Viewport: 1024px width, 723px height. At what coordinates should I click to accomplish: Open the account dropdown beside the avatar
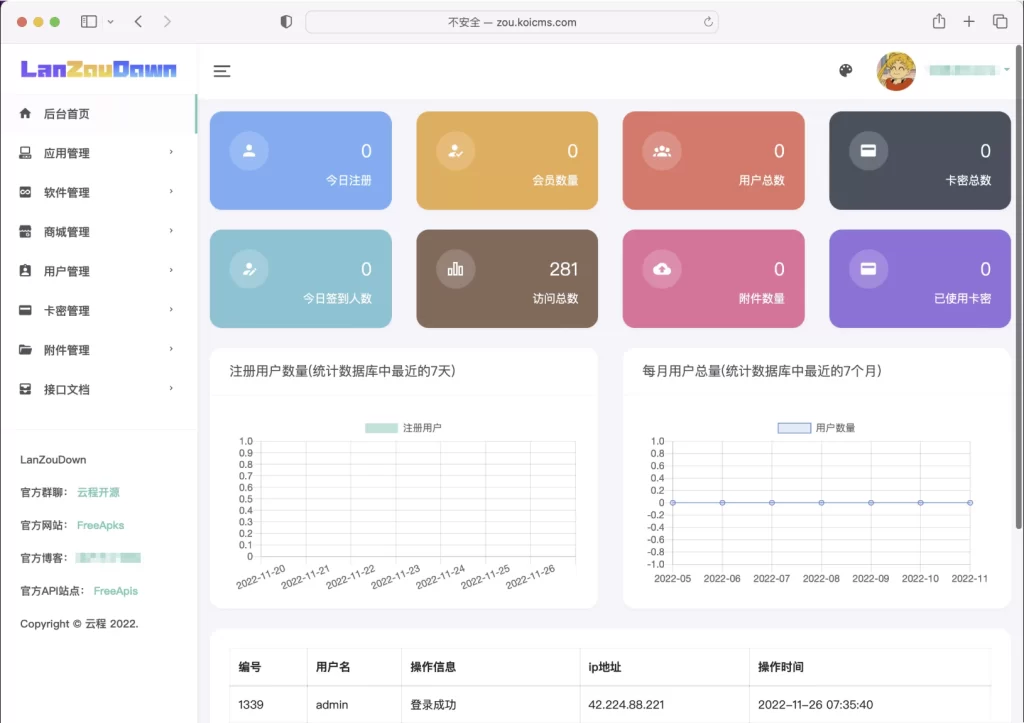coord(1008,70)
